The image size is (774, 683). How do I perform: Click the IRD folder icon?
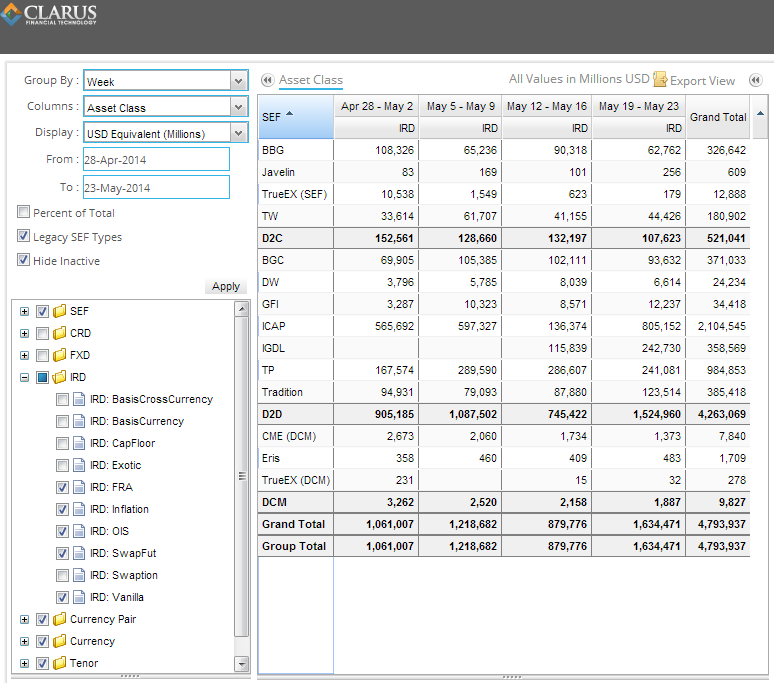(59, 377)
